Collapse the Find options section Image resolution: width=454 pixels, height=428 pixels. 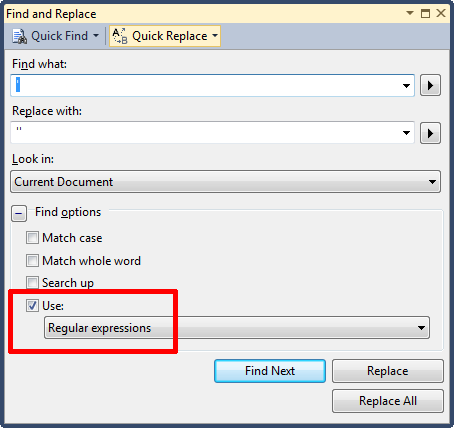pyautogui.click(x=19, y=213)
